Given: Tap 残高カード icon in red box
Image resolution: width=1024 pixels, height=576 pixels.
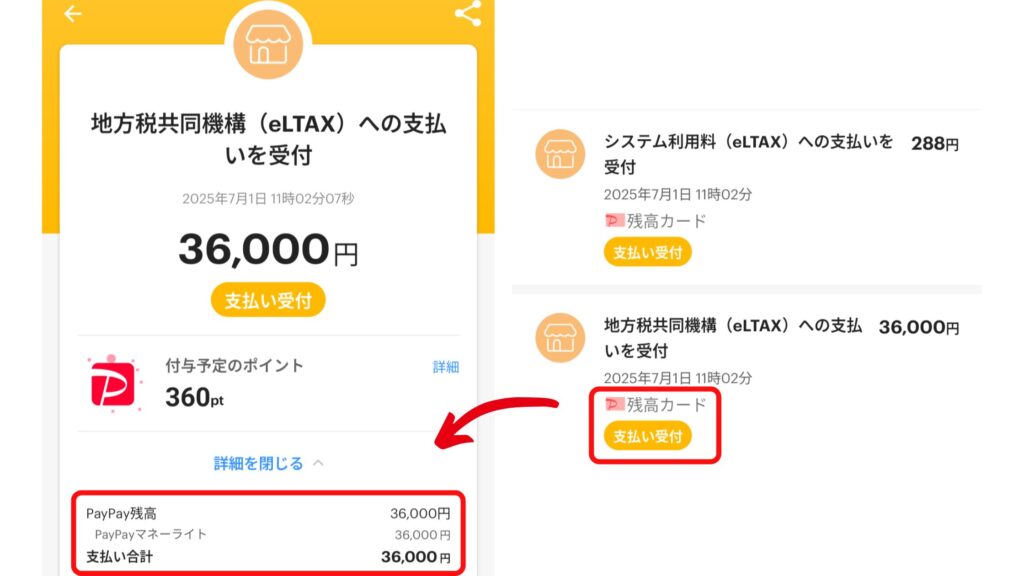Looking at the screenshot, I should pyautogui.click(x=614, y=405).
